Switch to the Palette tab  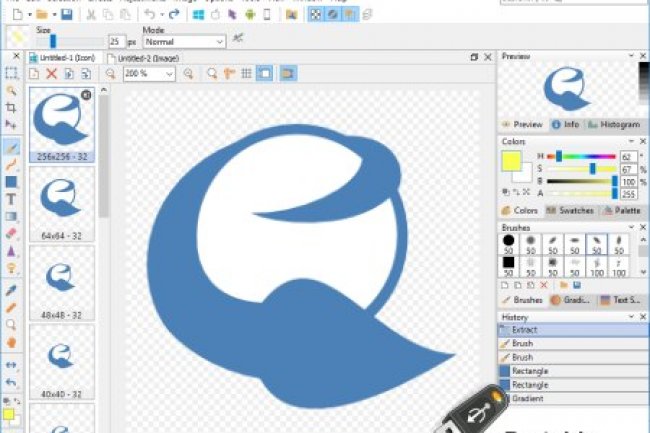click(622, 210)
